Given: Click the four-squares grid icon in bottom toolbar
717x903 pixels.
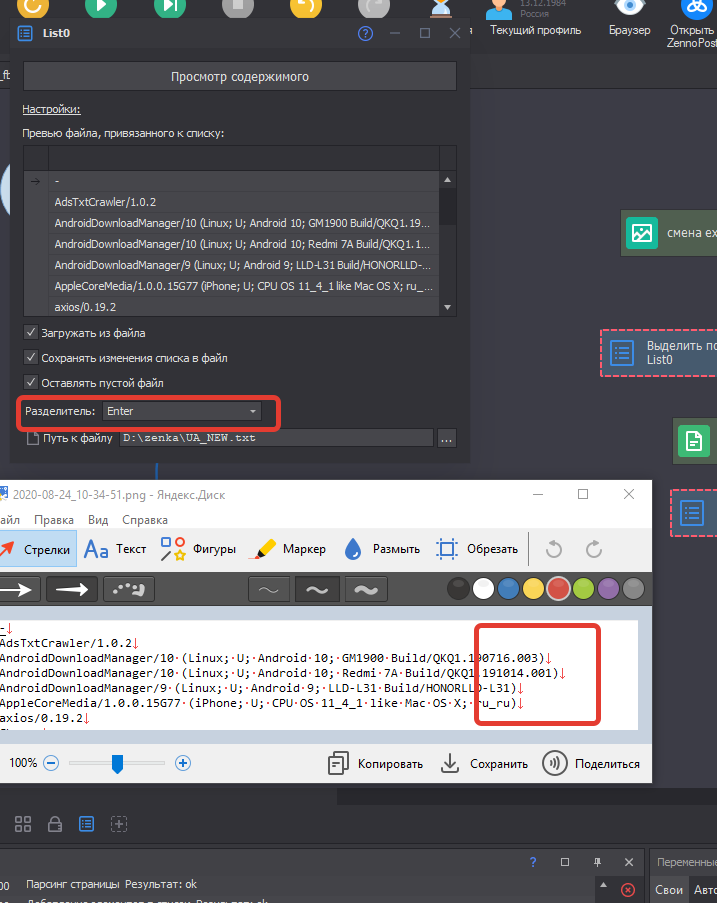Looking at the screenshot, I should click(23, 824).
